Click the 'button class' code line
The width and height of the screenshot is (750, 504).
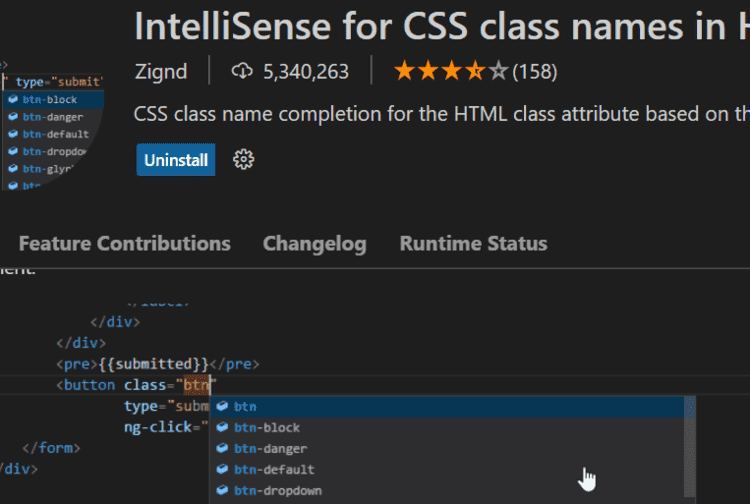coord(137,385)
